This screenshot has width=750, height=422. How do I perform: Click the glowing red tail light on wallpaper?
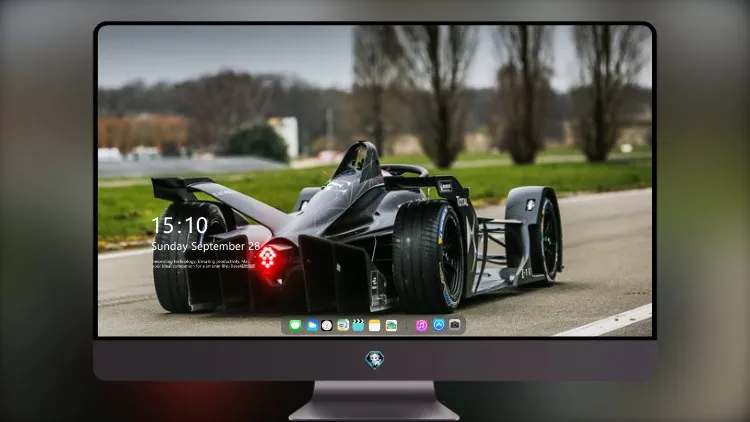[270, 258]
